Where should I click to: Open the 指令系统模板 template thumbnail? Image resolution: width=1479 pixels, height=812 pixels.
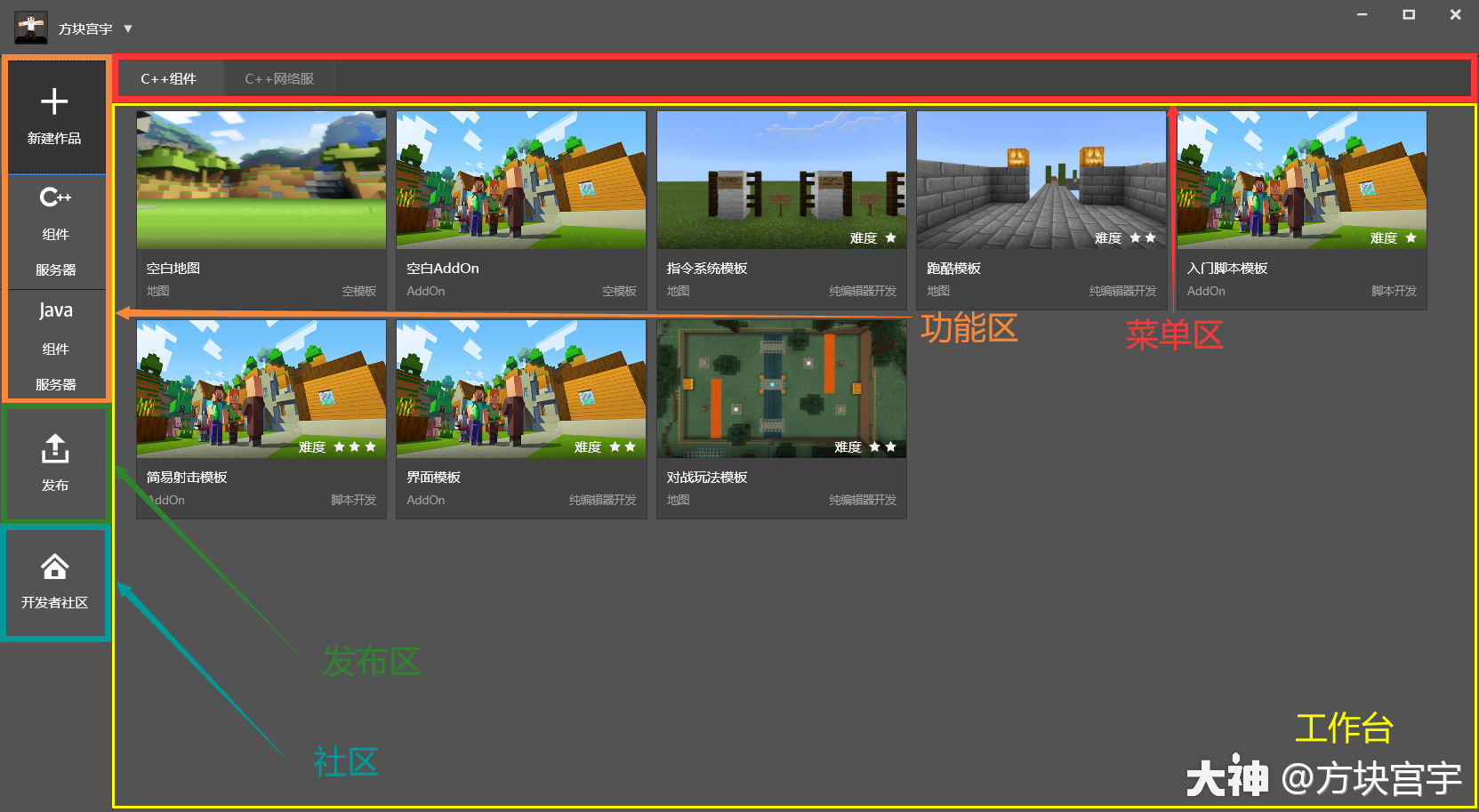click(781, 180)
